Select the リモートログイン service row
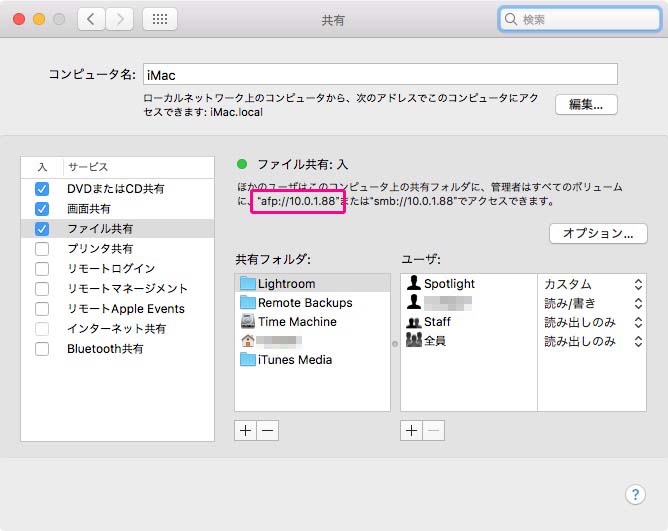The width and height of the screenshot is (668, 531). point(118,269)
